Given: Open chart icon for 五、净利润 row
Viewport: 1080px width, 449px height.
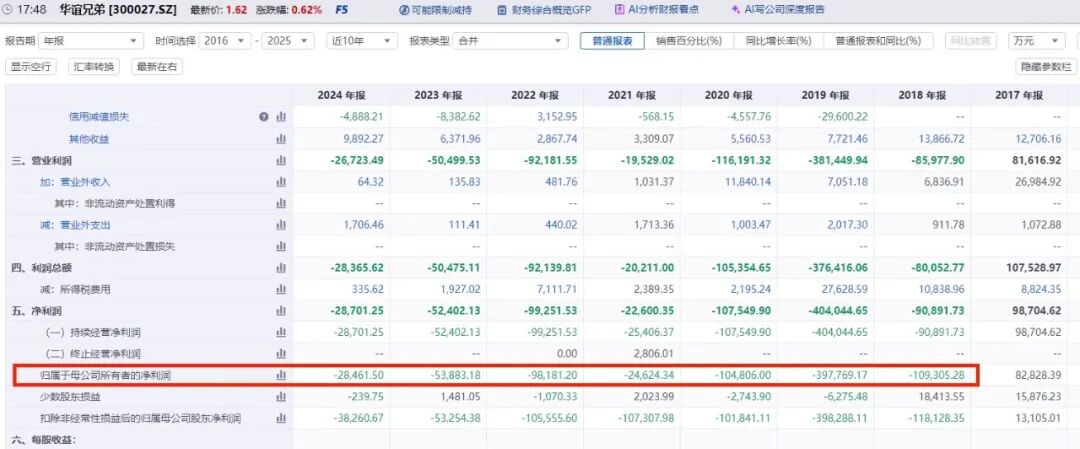Looking at the screenshot, I should 280,311.
